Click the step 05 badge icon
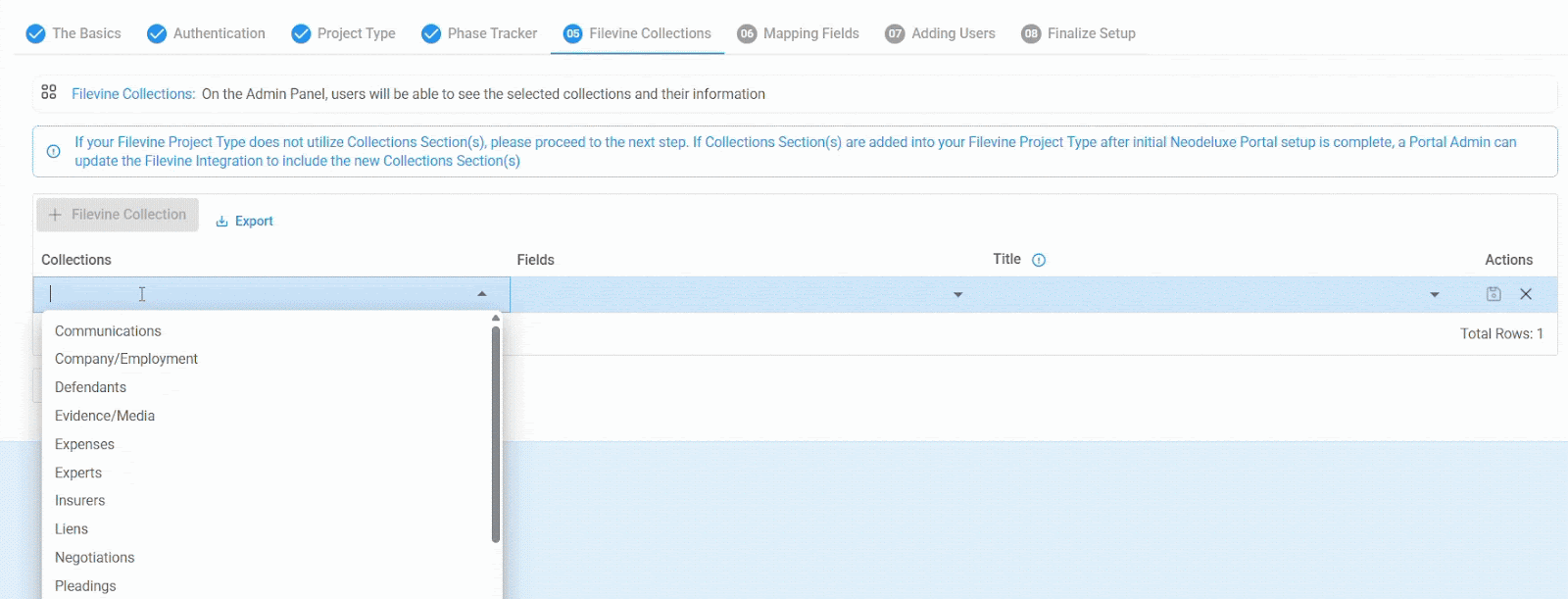1568x599 pixels. pos(573,34)
